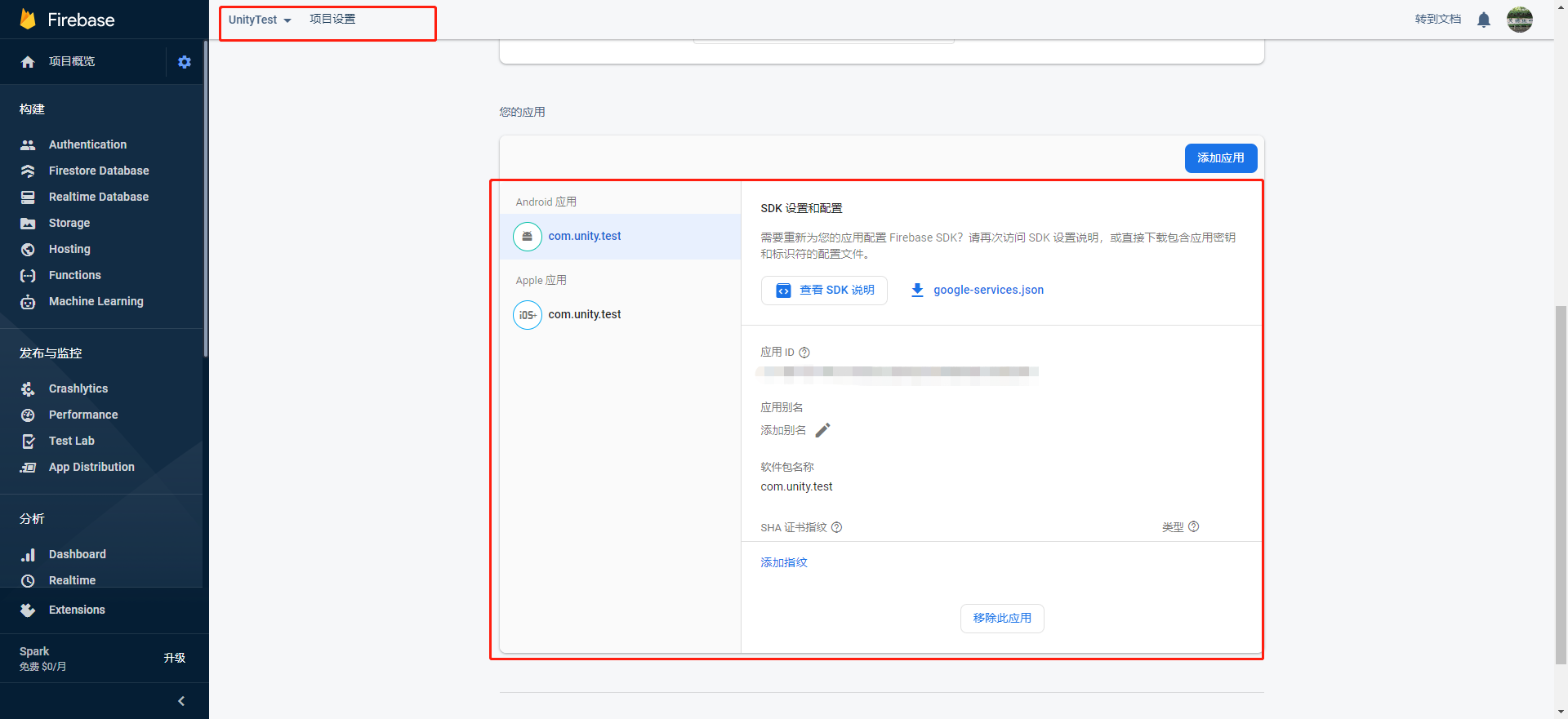Click the Crashlytics icon
Image resolution: width=1568 pixels, height=719 pixels.
click(28, 388)
